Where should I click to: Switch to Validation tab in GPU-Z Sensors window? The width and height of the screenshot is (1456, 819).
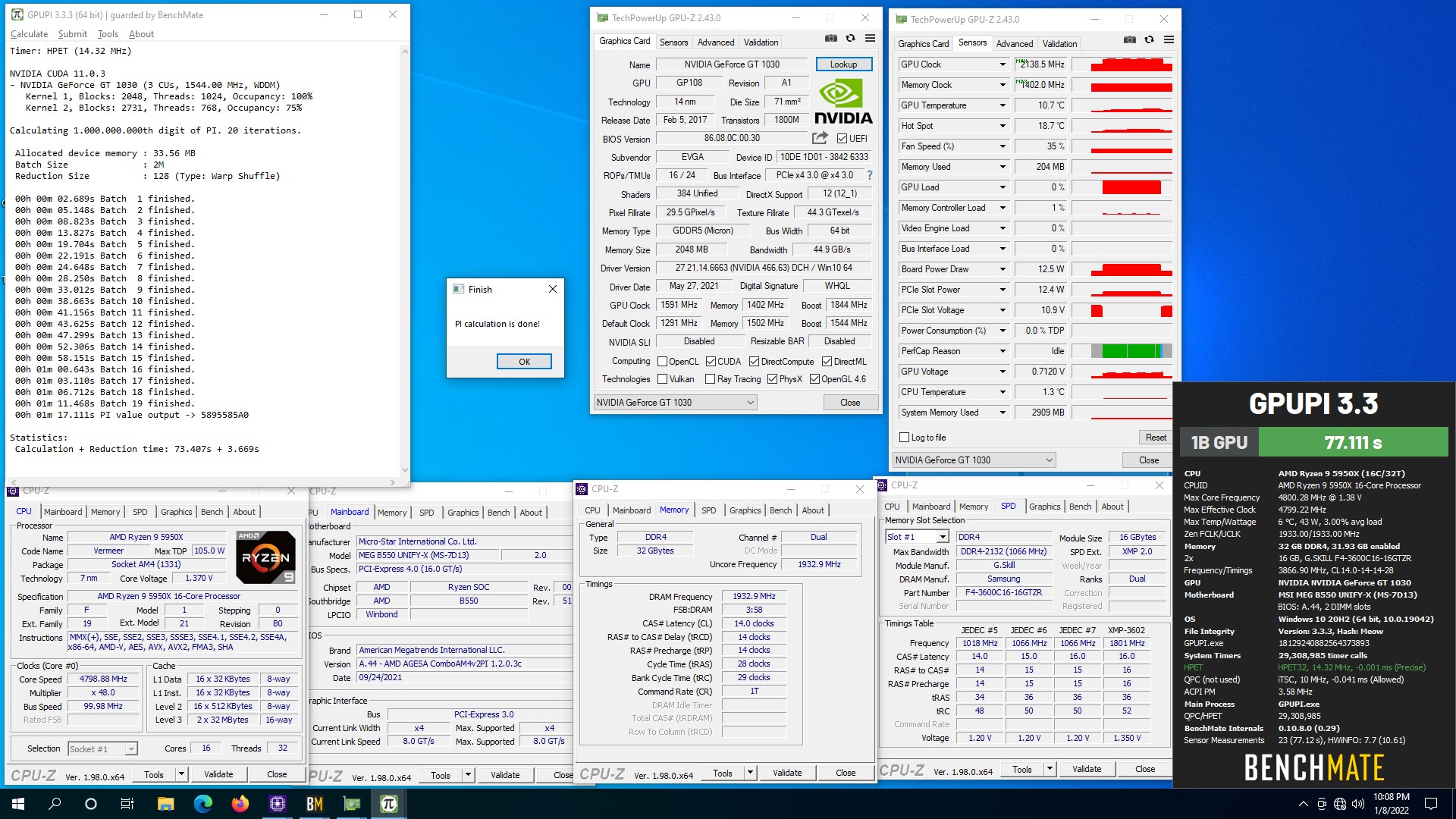click(x=1059, y=44)
